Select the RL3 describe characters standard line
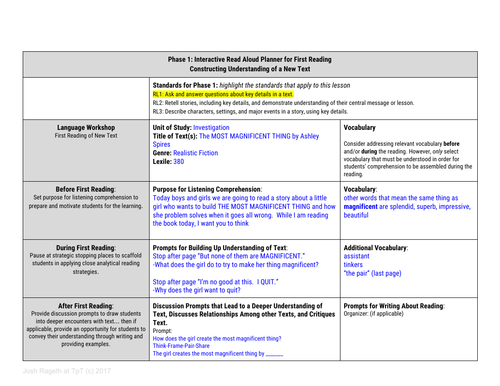500x386 pixels. tap(250, 112)
